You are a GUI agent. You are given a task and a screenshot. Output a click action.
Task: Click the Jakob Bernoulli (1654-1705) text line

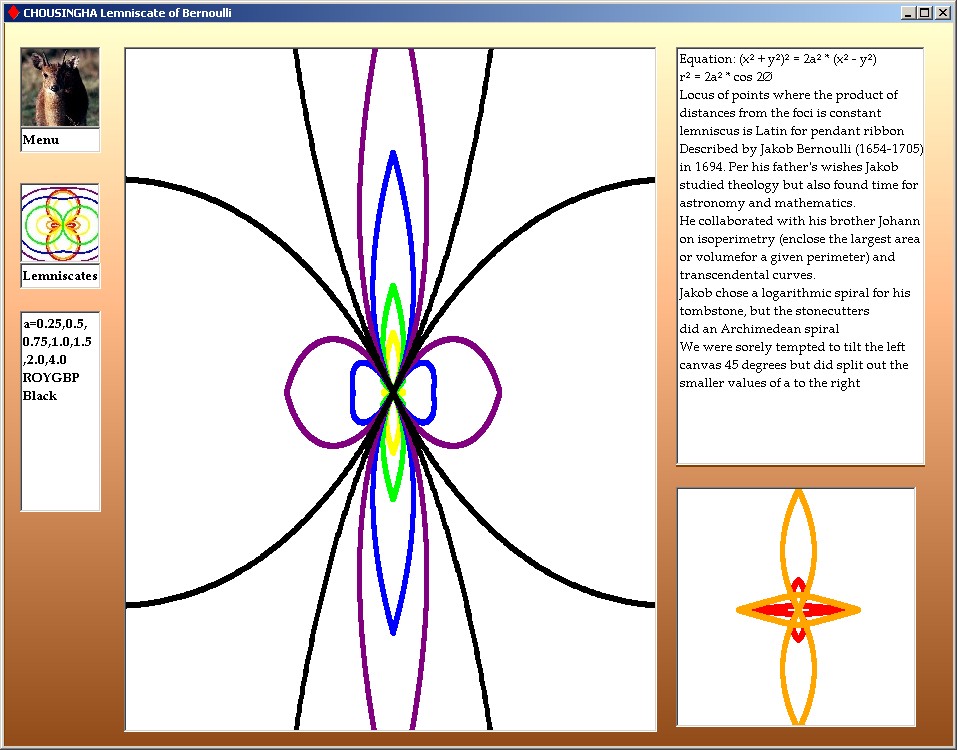pyautogui.click(x=800, y=149)
